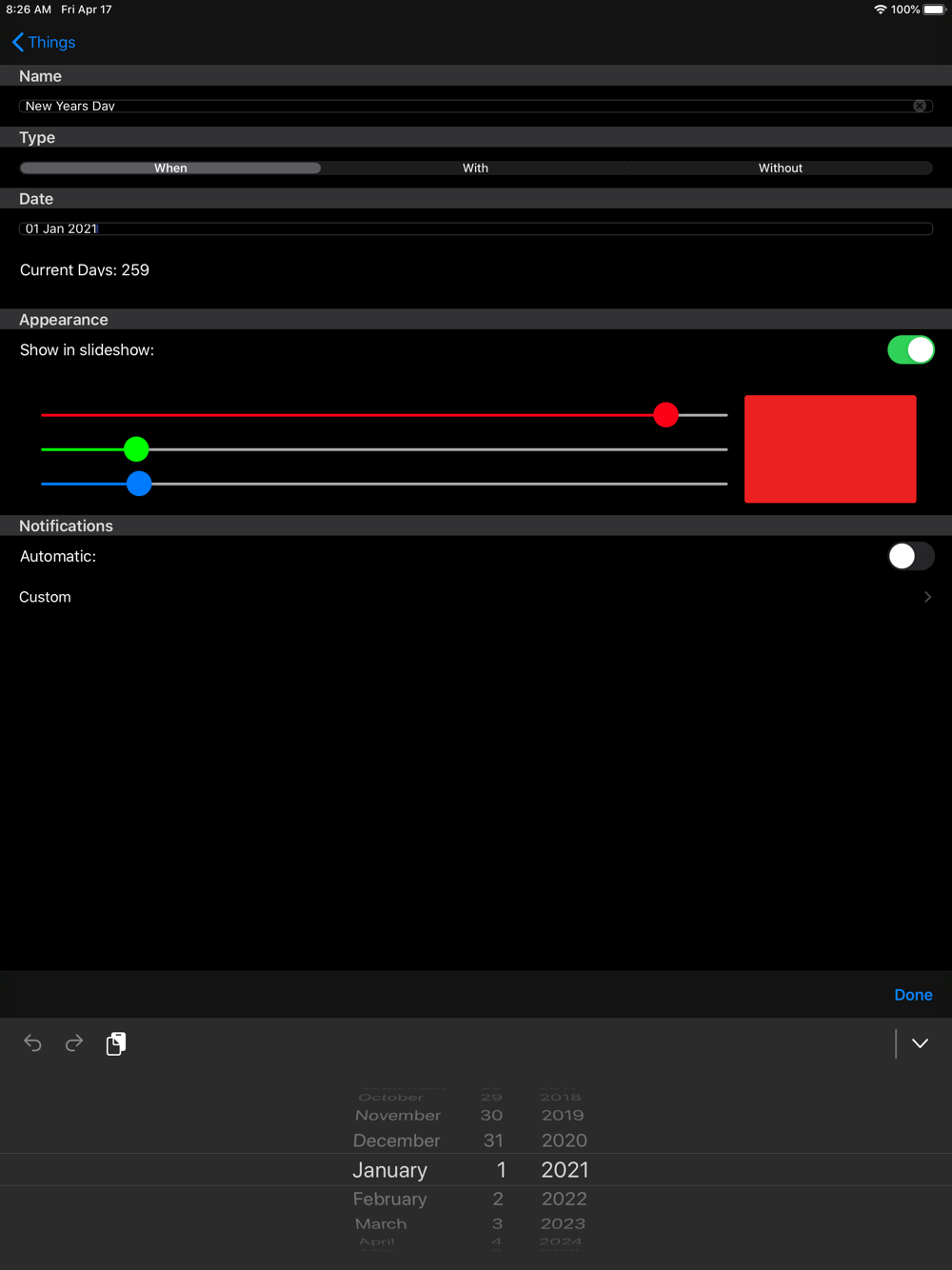Screen dimensions: 952x1270
Task: Clear the Name field with the x icon
Action: (920, 106)
